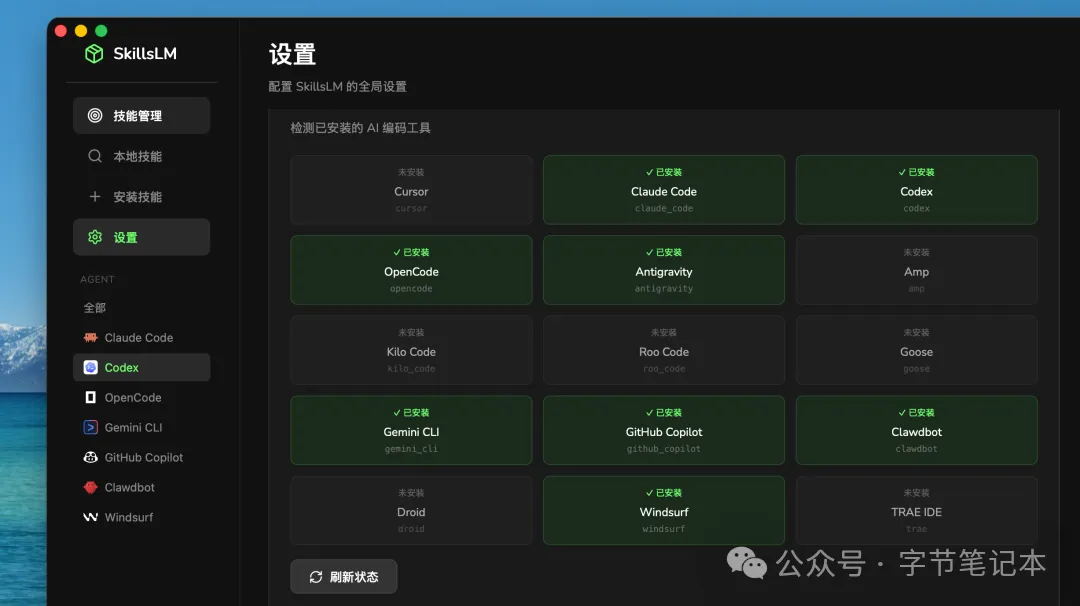This screenshot has width=1080, height=606.
Task: Click the Gemini CLI agent icon in sidebar
Action: point(90,427)
